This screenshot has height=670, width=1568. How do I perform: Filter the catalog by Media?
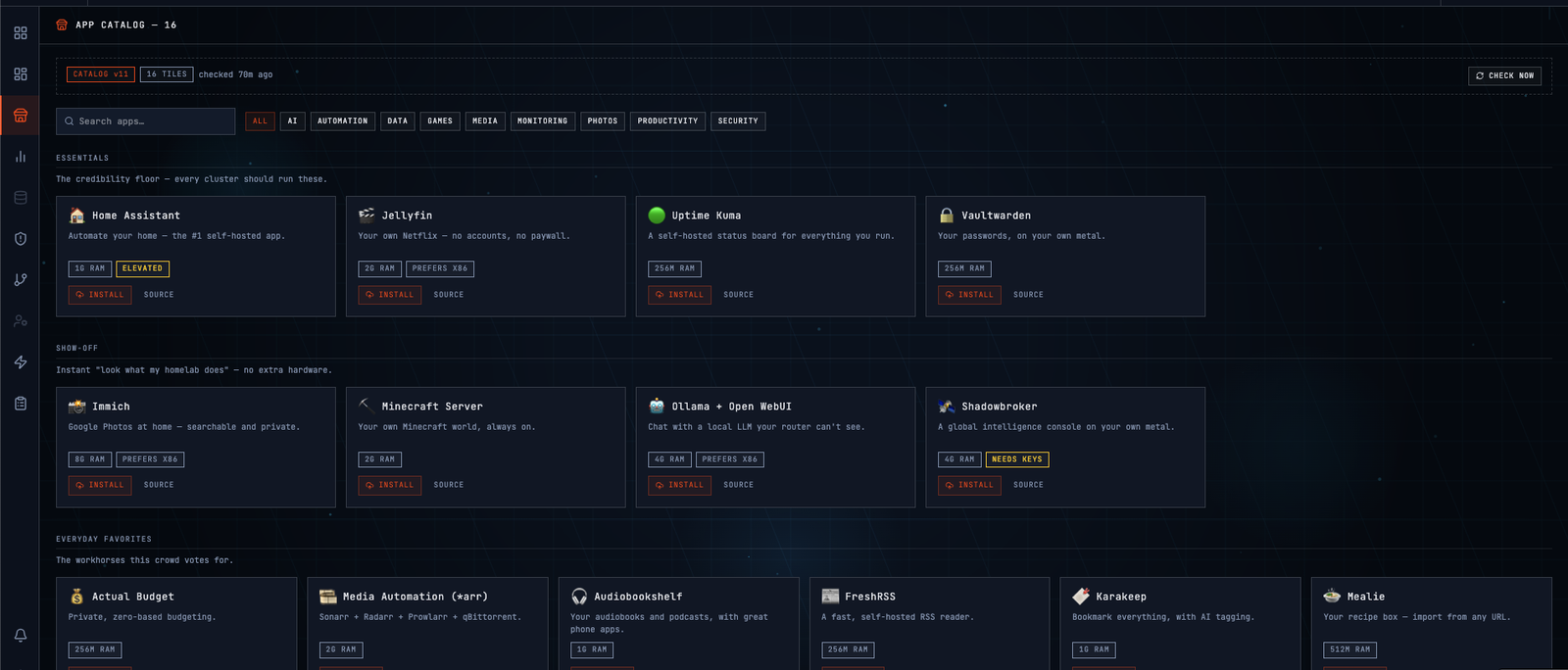coord(485,121)
